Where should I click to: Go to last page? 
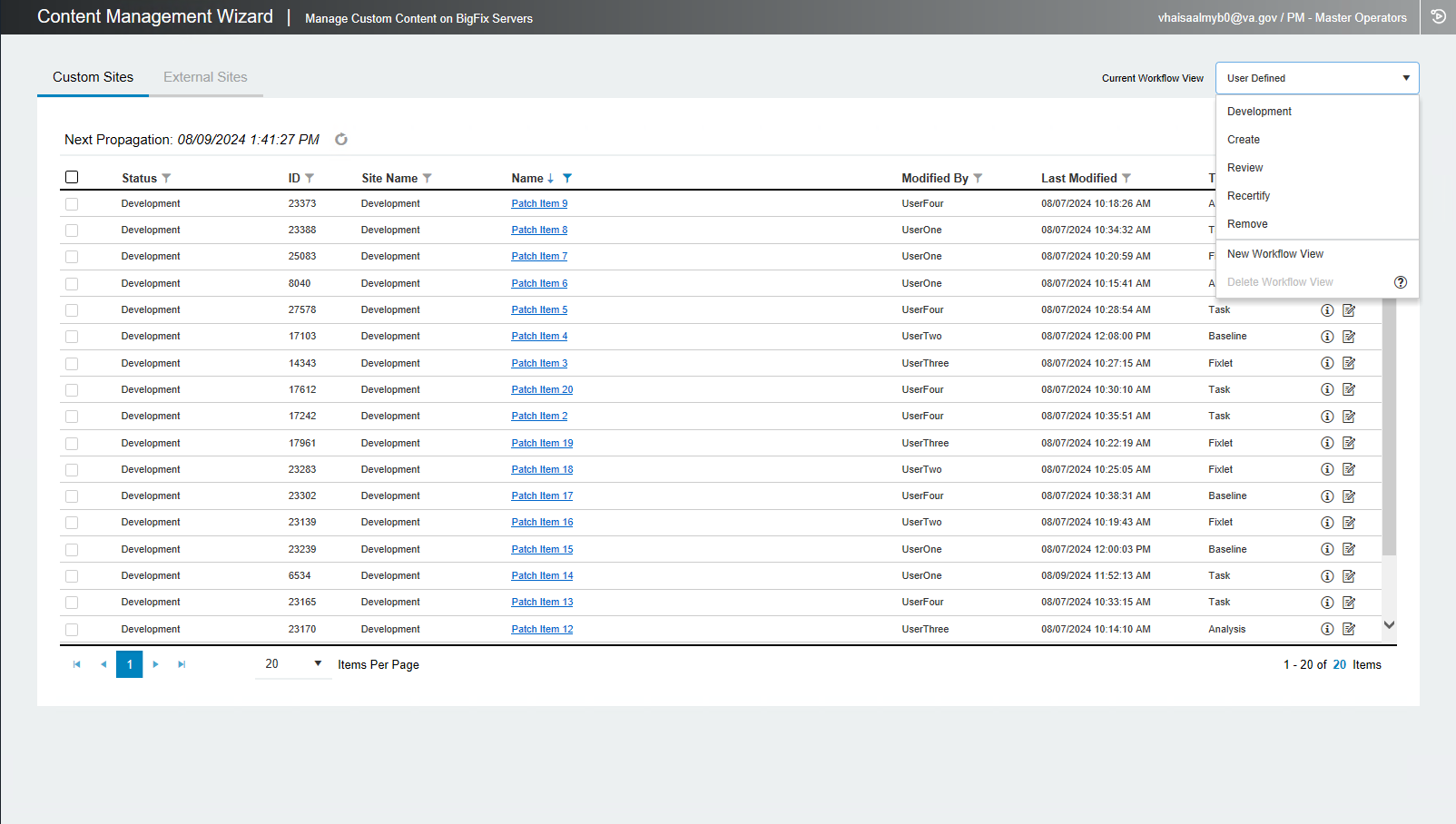point(182,664)
